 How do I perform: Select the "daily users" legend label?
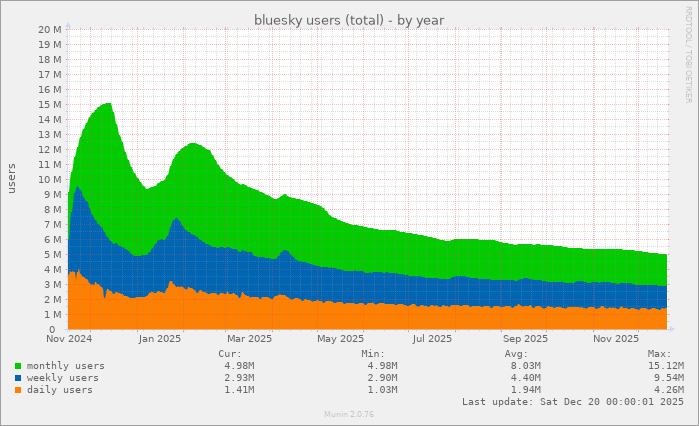point(60,390)
